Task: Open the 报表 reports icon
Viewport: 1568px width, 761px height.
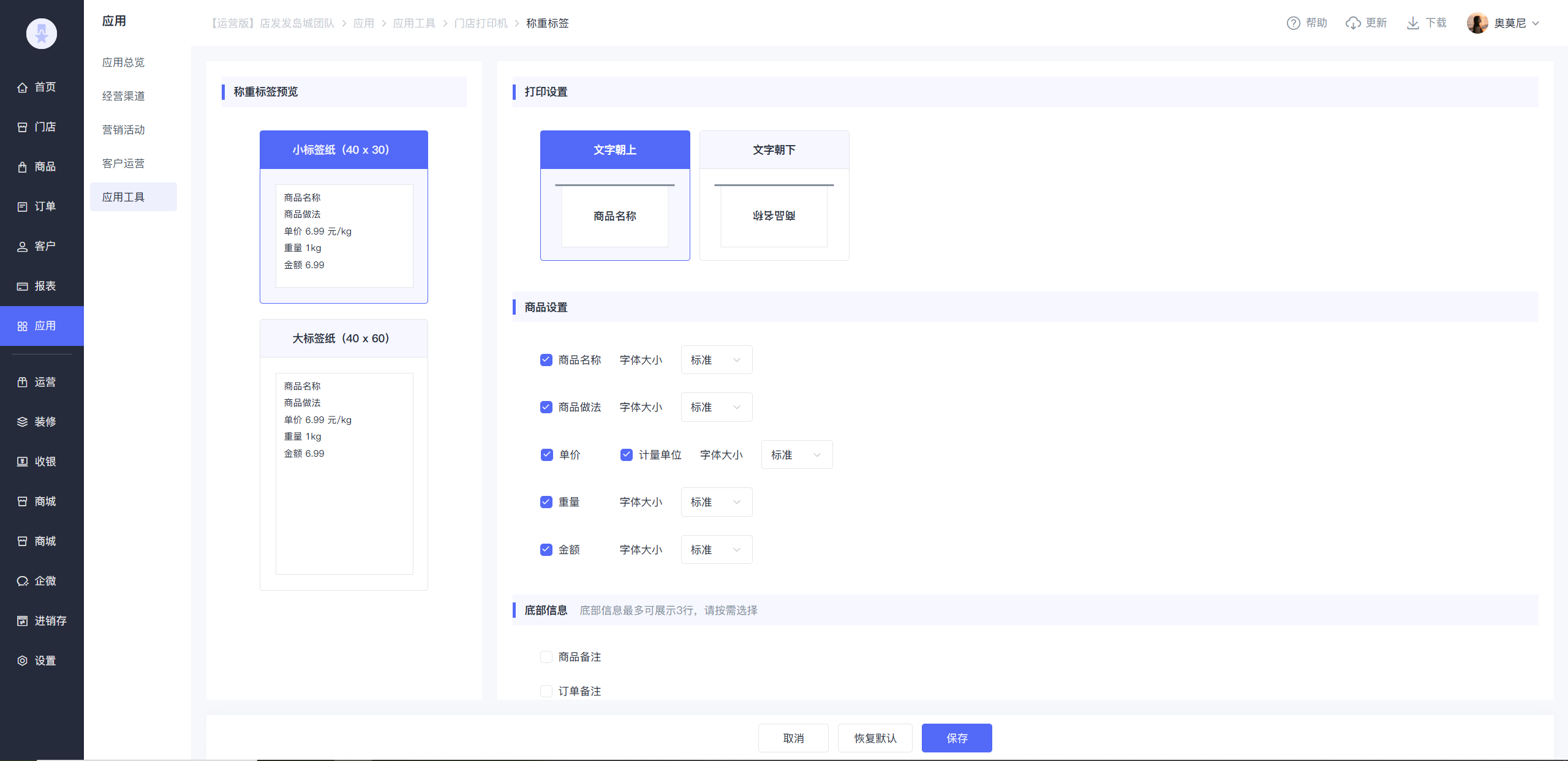Action: [x=23, y=287]
